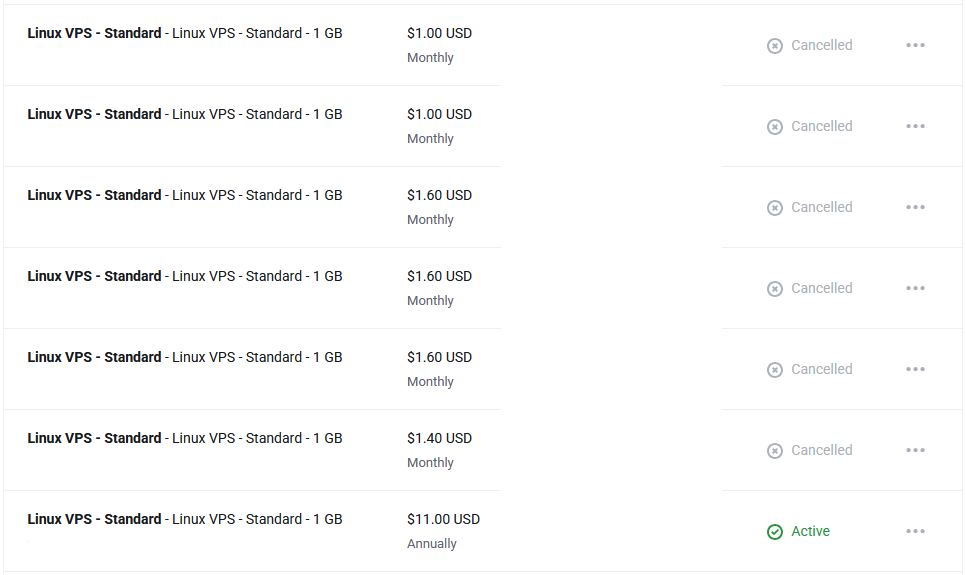Click the ellipsis icon on the last $1.60 USD row

click(x=915, y=369)
